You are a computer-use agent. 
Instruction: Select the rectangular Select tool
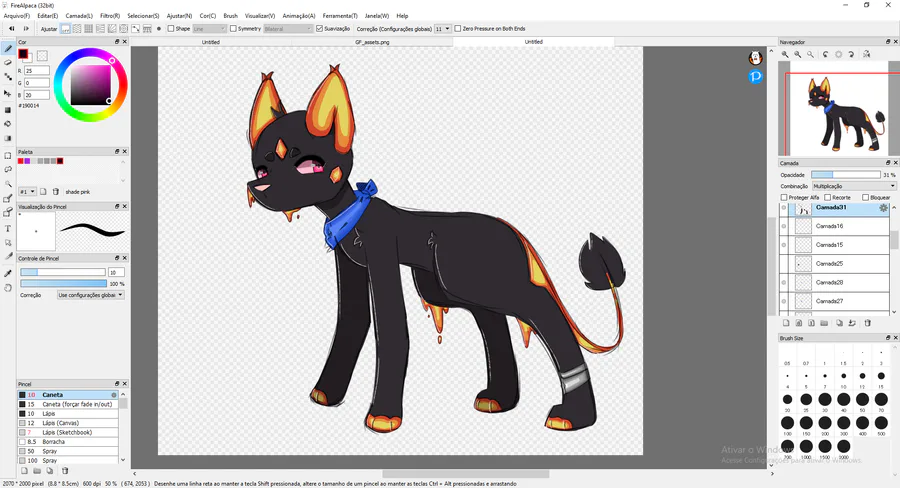point(8,156)
